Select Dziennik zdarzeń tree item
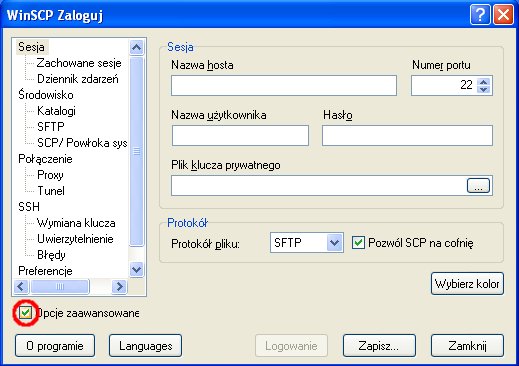519x366 pixels. click(78, 79)
